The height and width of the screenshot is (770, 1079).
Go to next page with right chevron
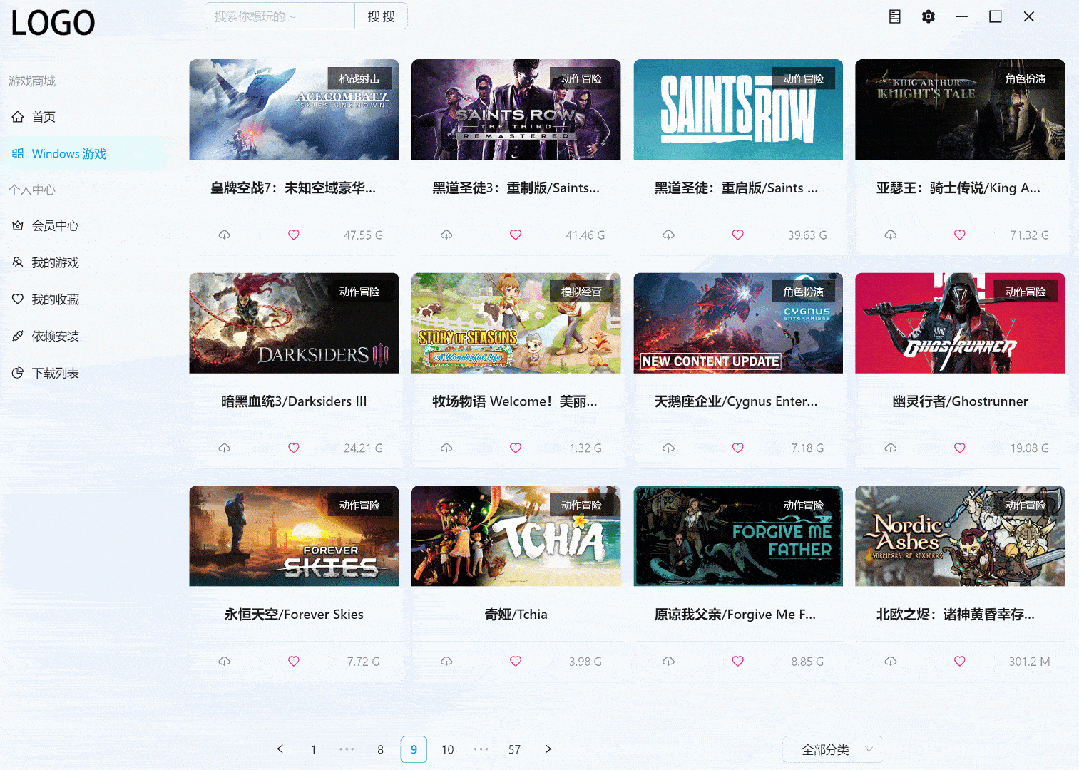pyautogui.click(x=548, y=749)
